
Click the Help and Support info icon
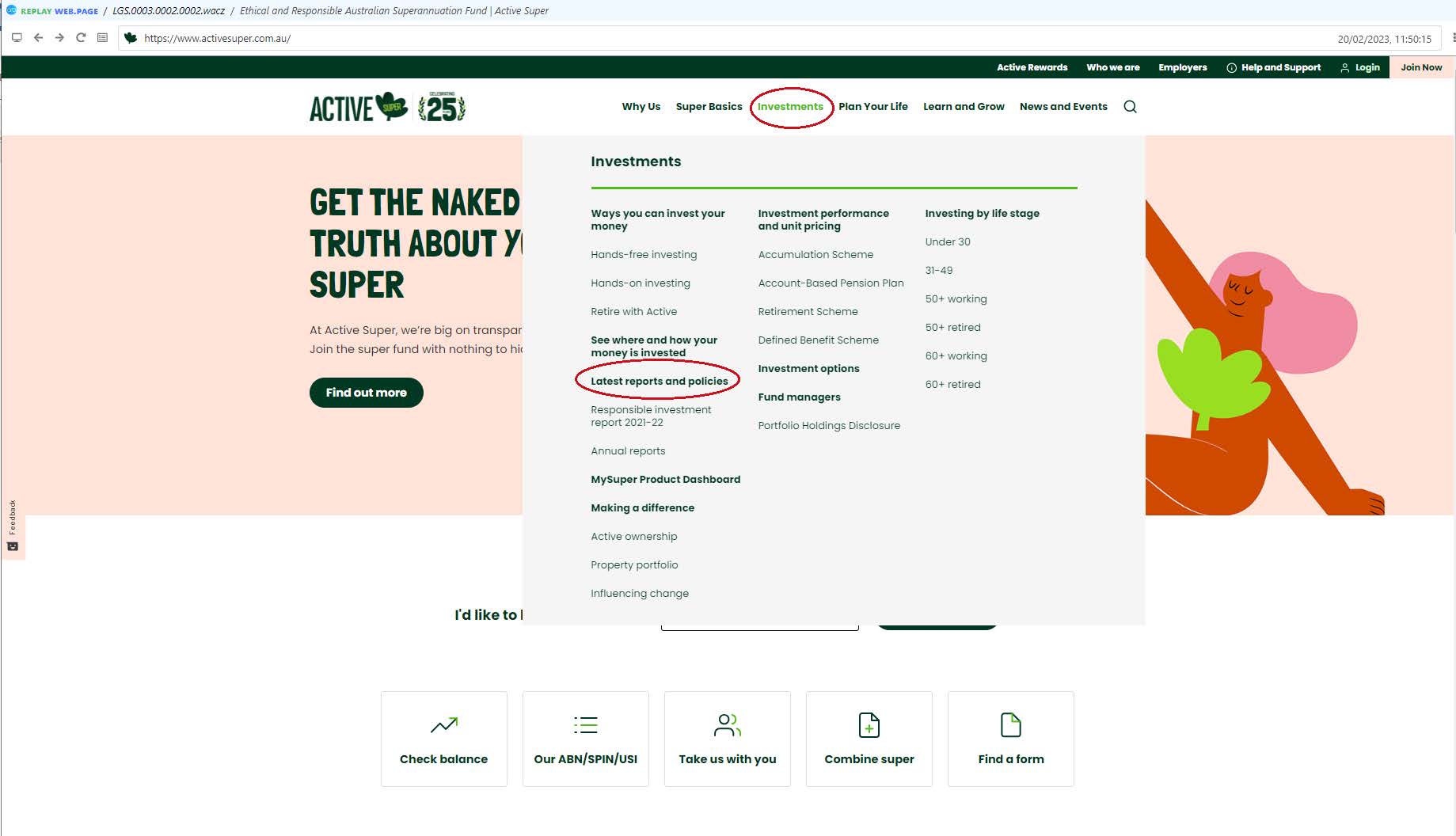(1231, 68)
